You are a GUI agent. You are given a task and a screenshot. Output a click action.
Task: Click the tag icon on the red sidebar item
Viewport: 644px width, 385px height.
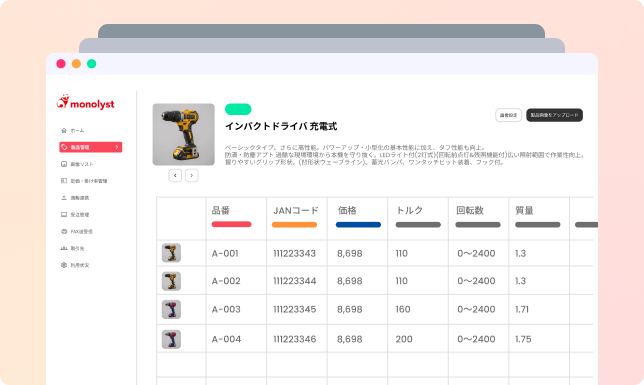(64, 147)
